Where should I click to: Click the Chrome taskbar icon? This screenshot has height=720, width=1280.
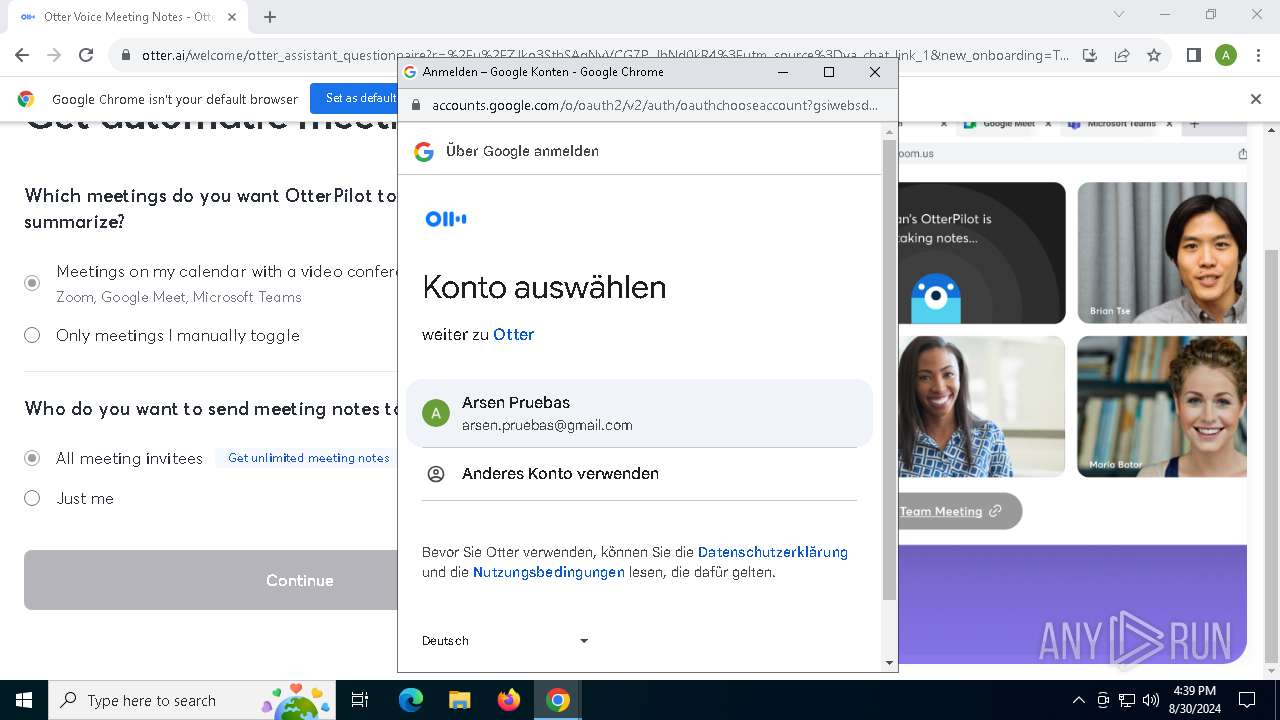(x=558, y=700)
